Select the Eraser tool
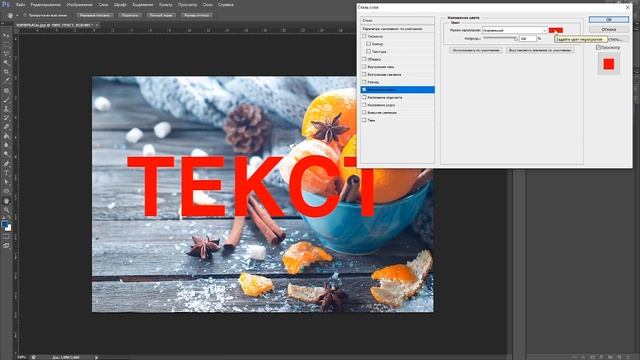This screenshot has width=640, height=360. (6, 127)
